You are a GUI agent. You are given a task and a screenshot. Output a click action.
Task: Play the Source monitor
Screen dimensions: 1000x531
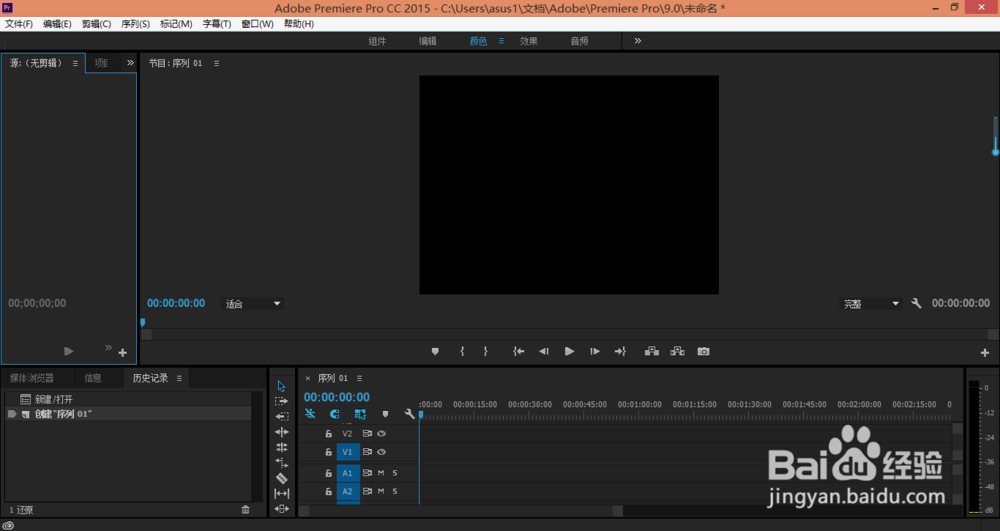(69, 351)
